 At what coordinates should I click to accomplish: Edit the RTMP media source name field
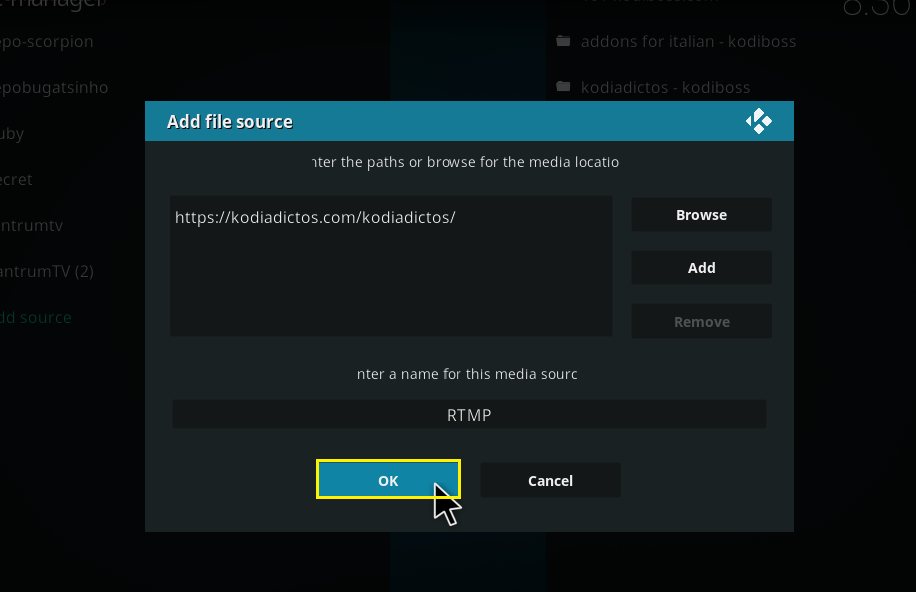pyautogui.click(x=469, y=414)
